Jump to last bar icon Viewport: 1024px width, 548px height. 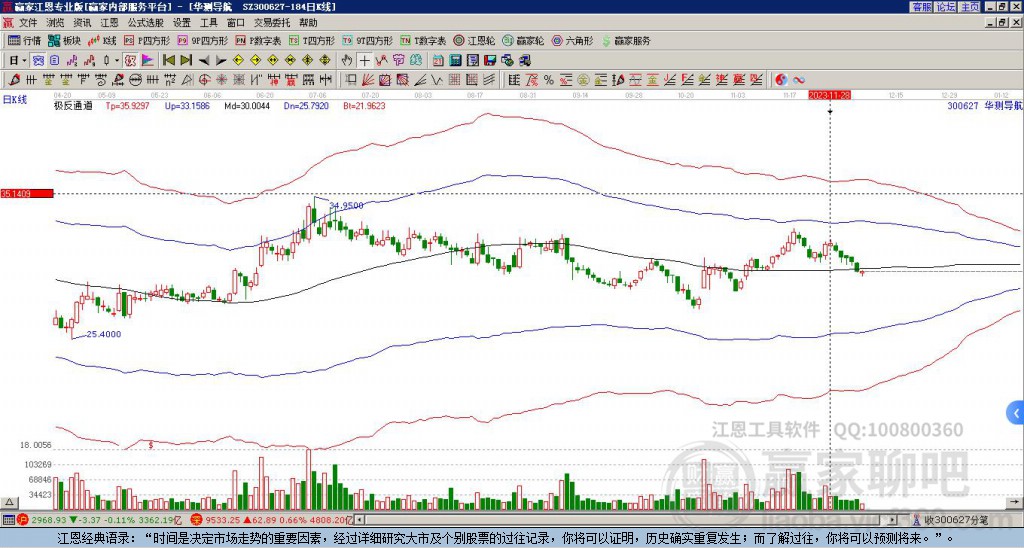186,60
